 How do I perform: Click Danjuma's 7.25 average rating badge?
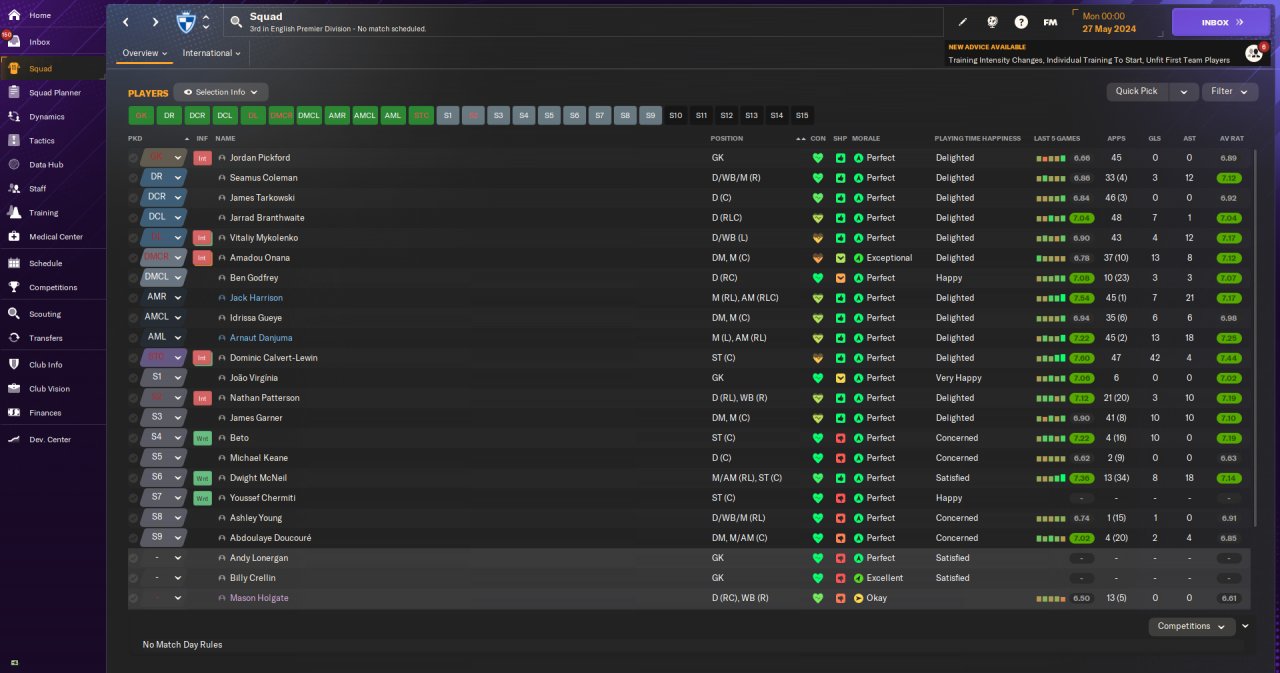(x=1230, y=338)
